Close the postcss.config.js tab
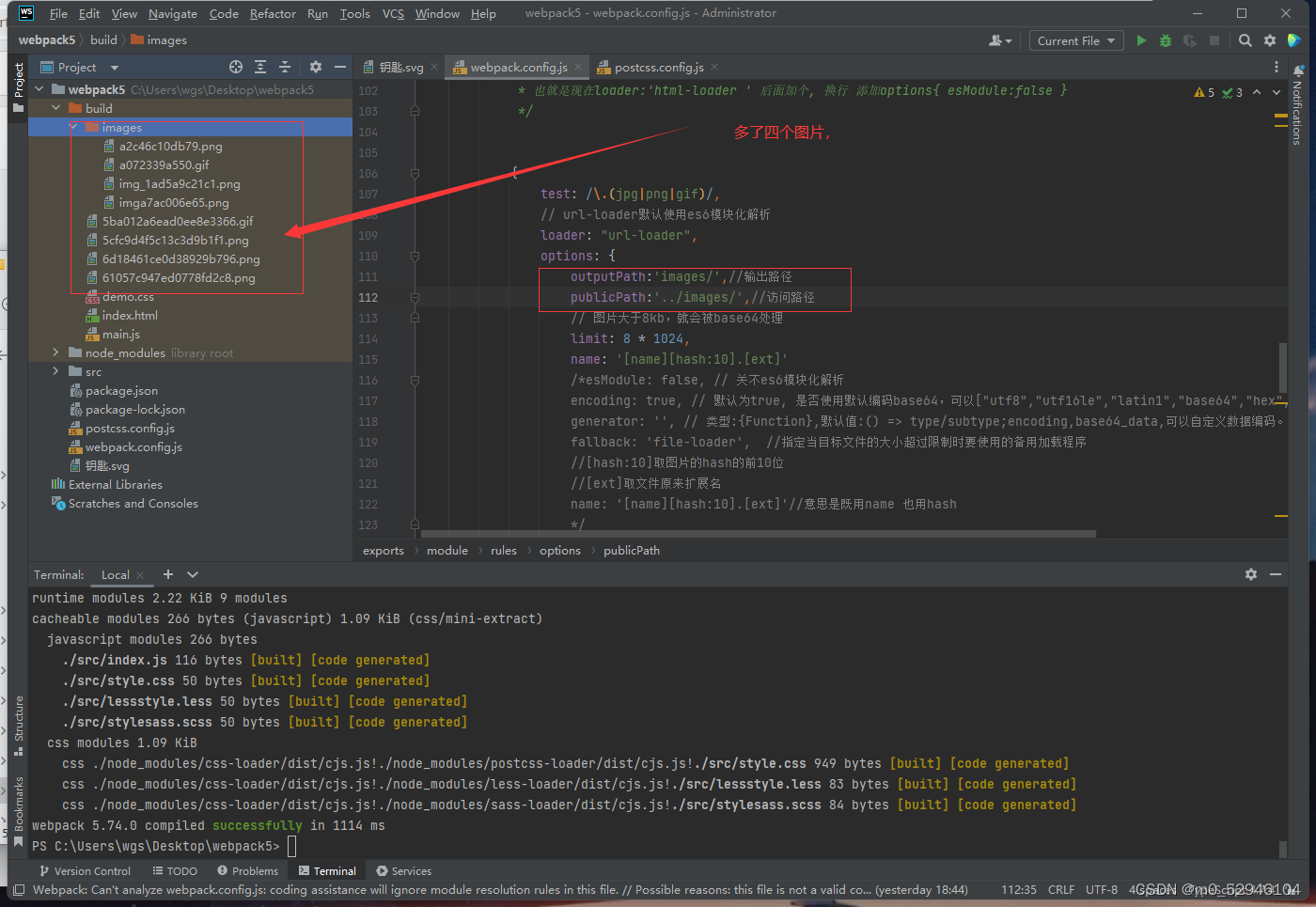The width and height of the screenshot is (1316, 907). (714, 68)
